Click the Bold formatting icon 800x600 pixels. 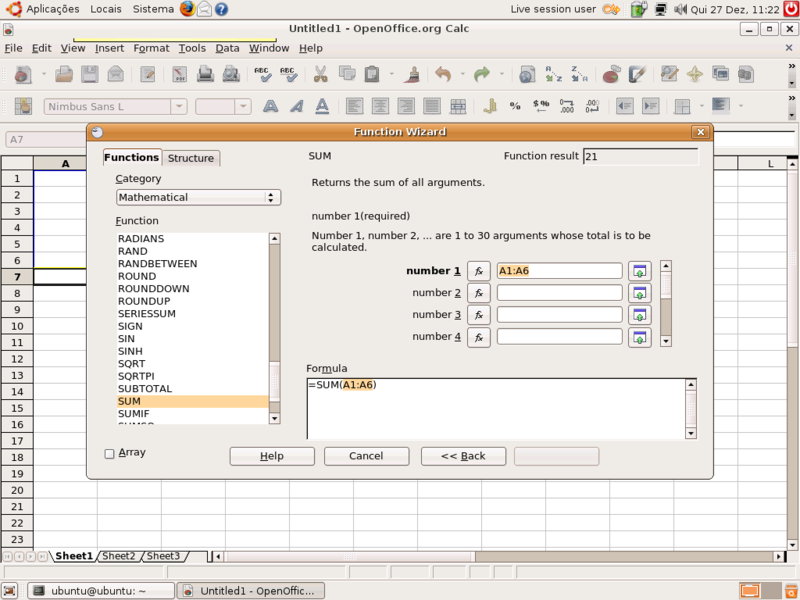pyautogui.click(x=270, y=106)
